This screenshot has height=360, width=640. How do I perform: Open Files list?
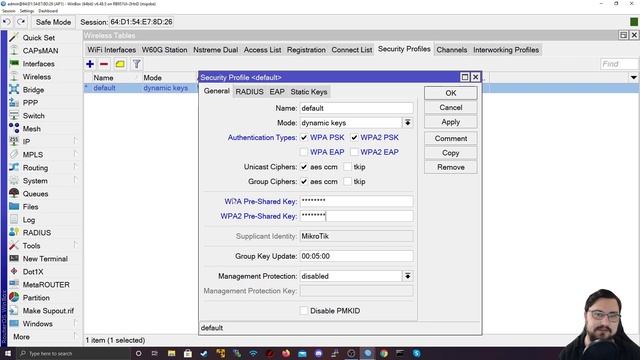pos(30,207)
